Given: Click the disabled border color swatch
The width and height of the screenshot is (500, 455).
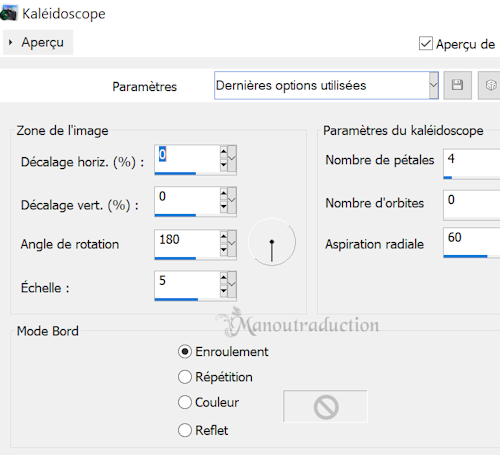Looking at the screenshot, I should 325,406.
